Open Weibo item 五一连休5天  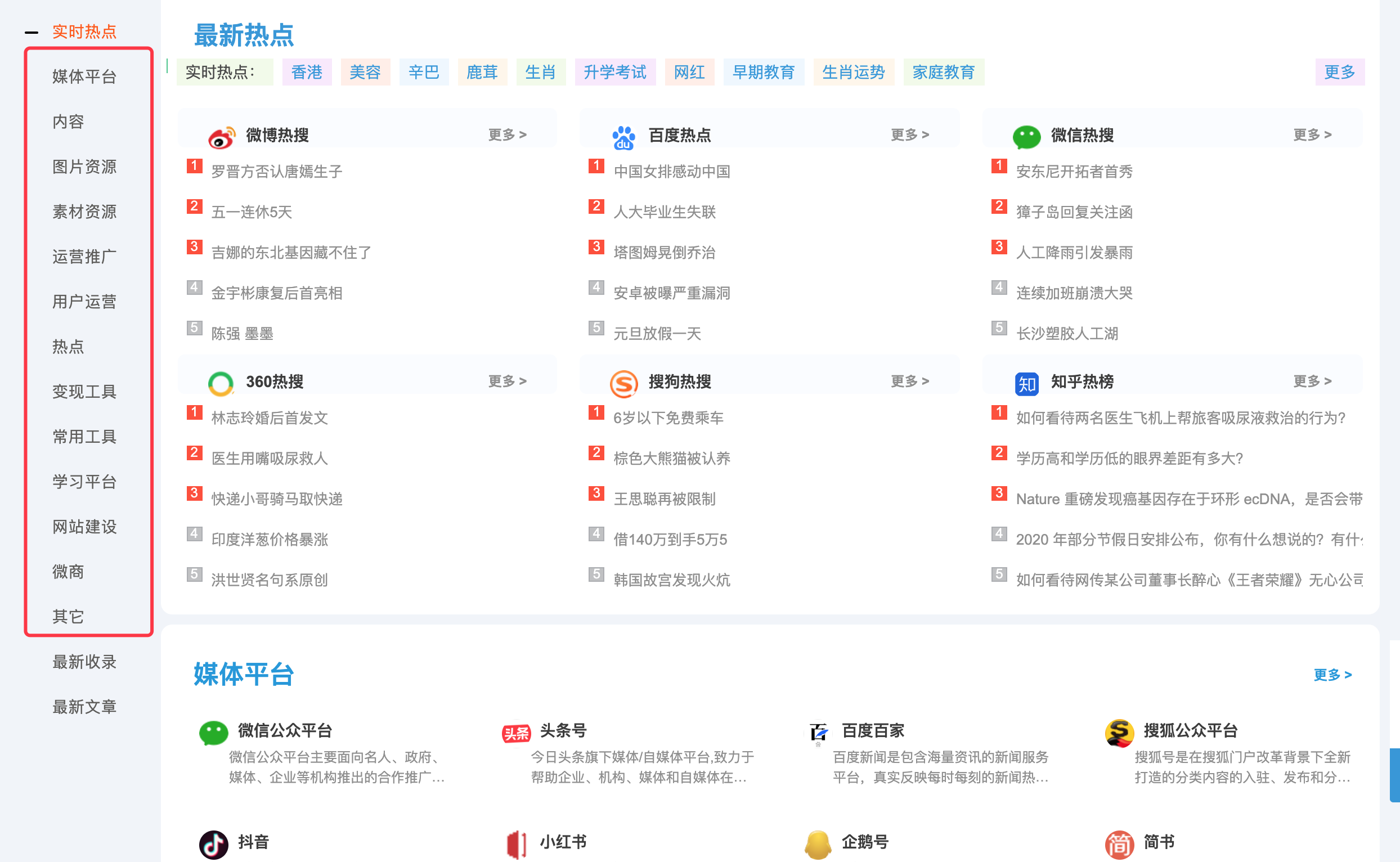pos(252,212)
